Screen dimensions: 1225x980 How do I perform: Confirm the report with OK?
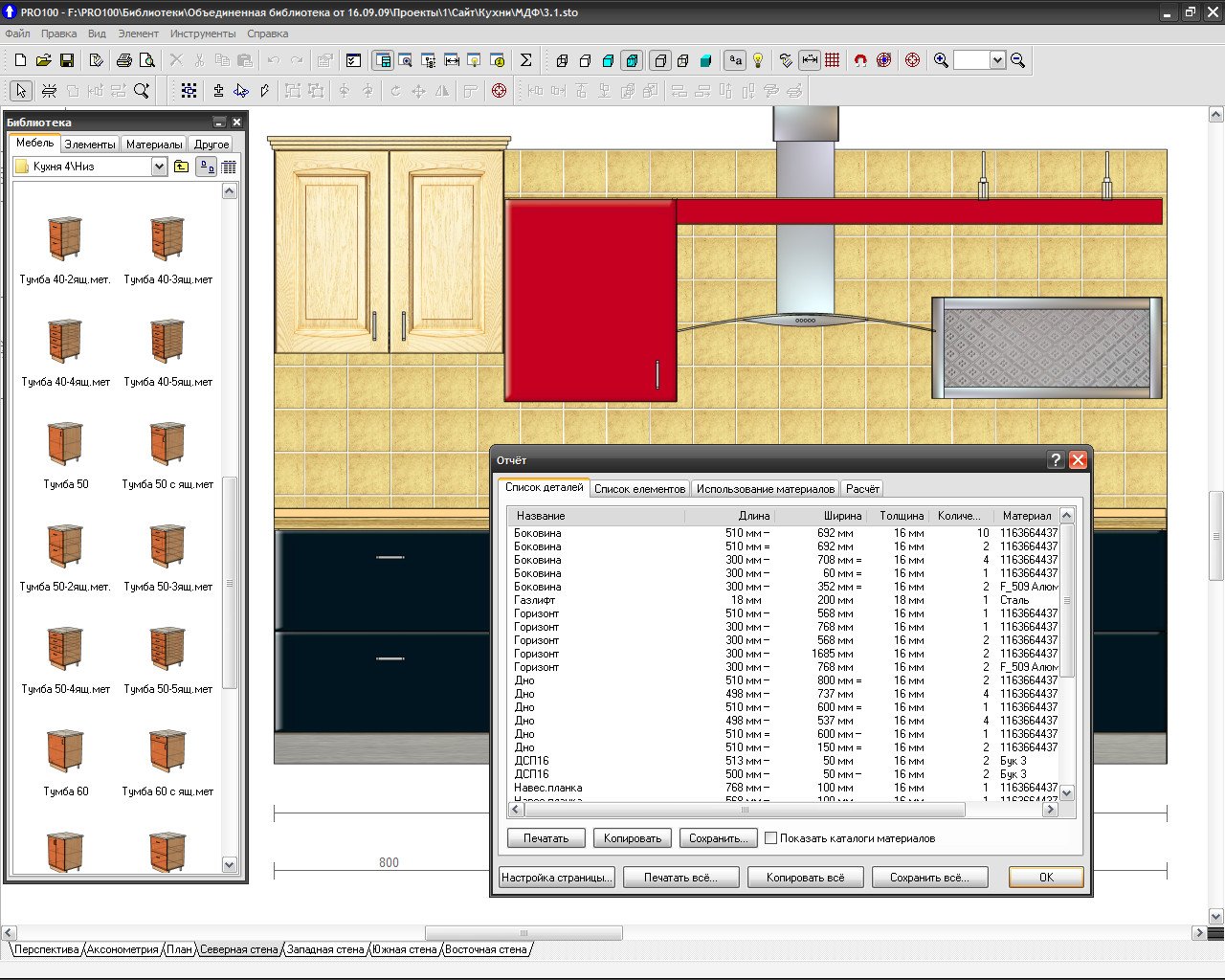click(1046, 878)
